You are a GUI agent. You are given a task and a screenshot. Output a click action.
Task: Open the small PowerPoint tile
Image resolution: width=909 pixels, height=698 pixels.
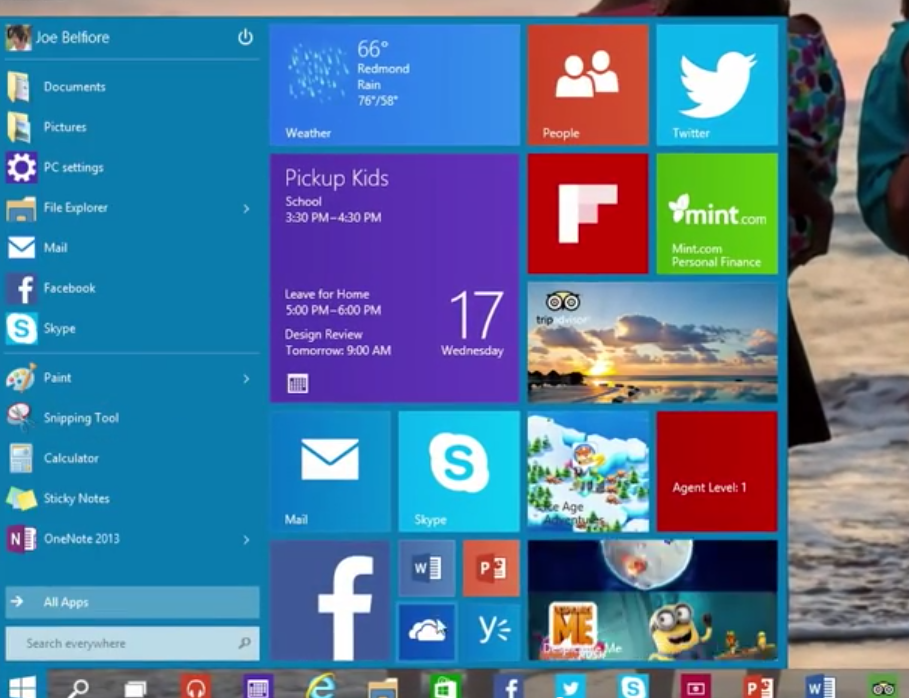coord(491,569)
